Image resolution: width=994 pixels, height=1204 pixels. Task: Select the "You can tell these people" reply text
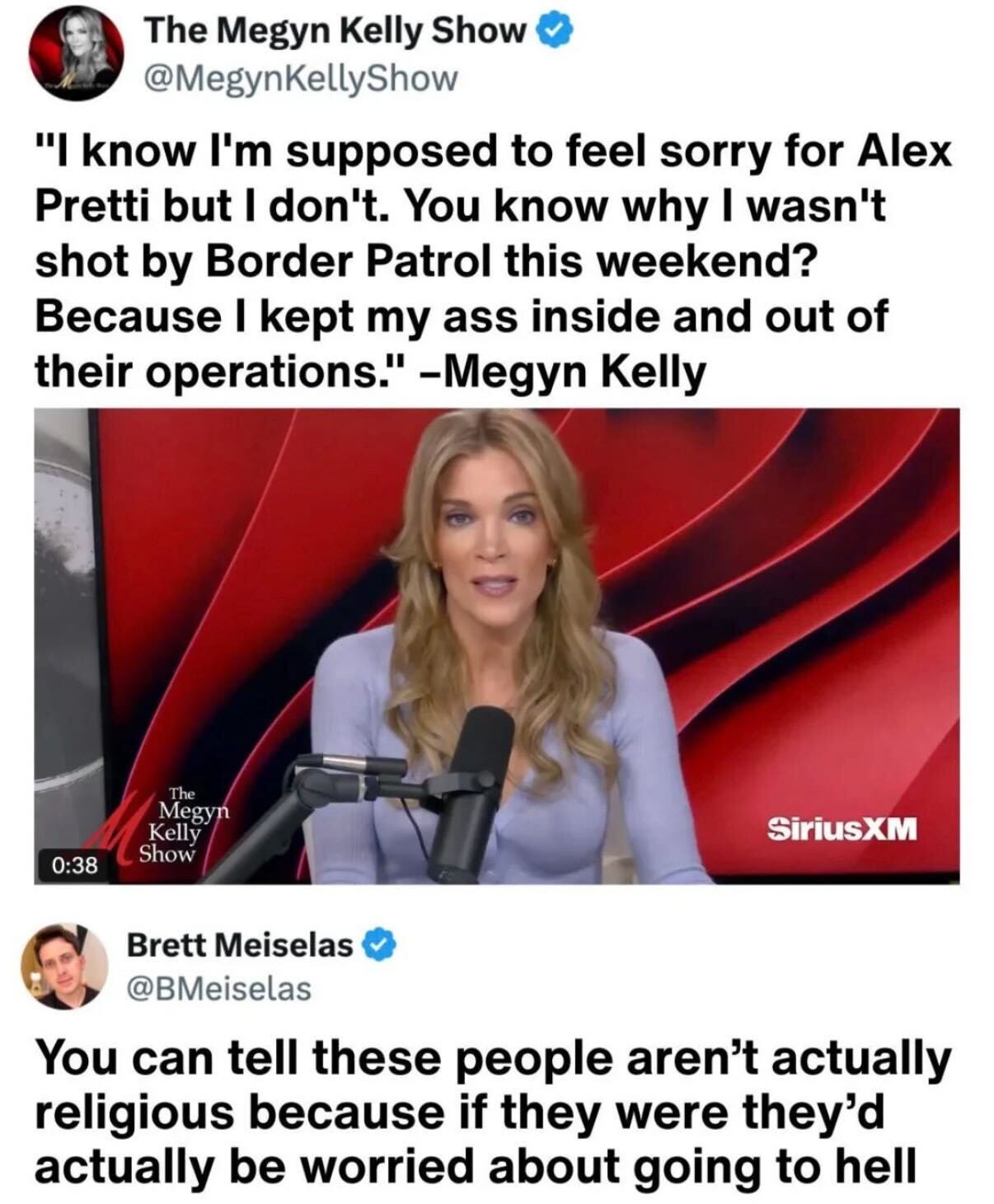click(495, 1113)
